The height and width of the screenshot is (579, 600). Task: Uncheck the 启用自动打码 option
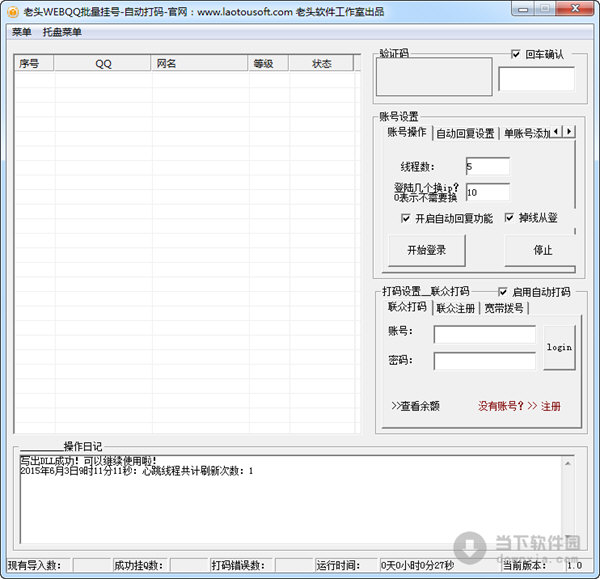pos(503,292)
